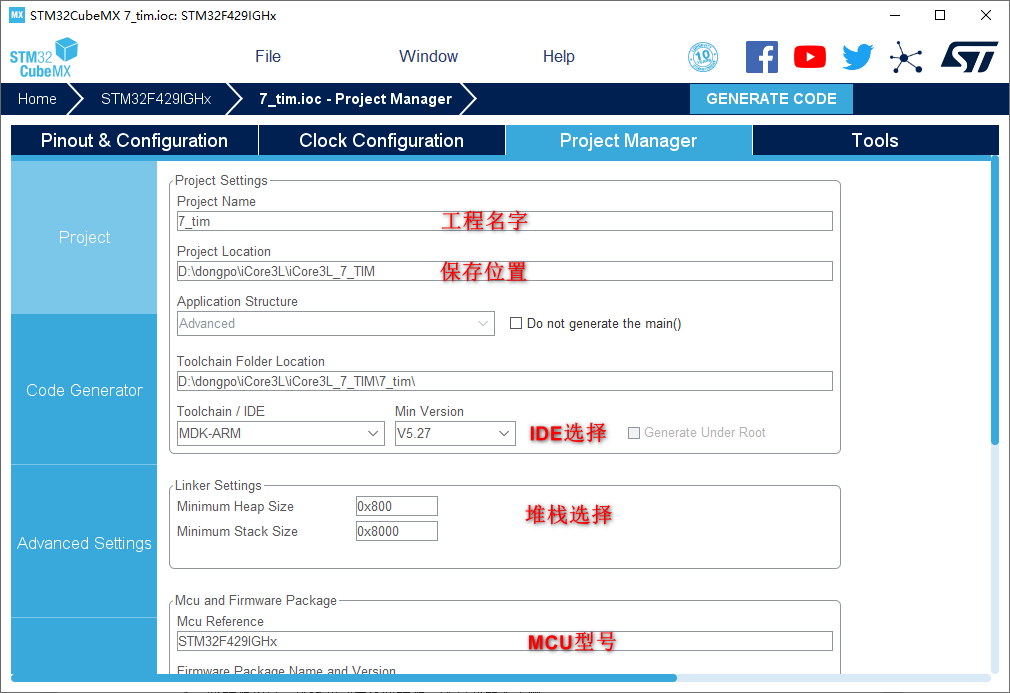Click the Minimum Heap Size field
This screenshot has width=1010, height=693.
tap(396, 507)
